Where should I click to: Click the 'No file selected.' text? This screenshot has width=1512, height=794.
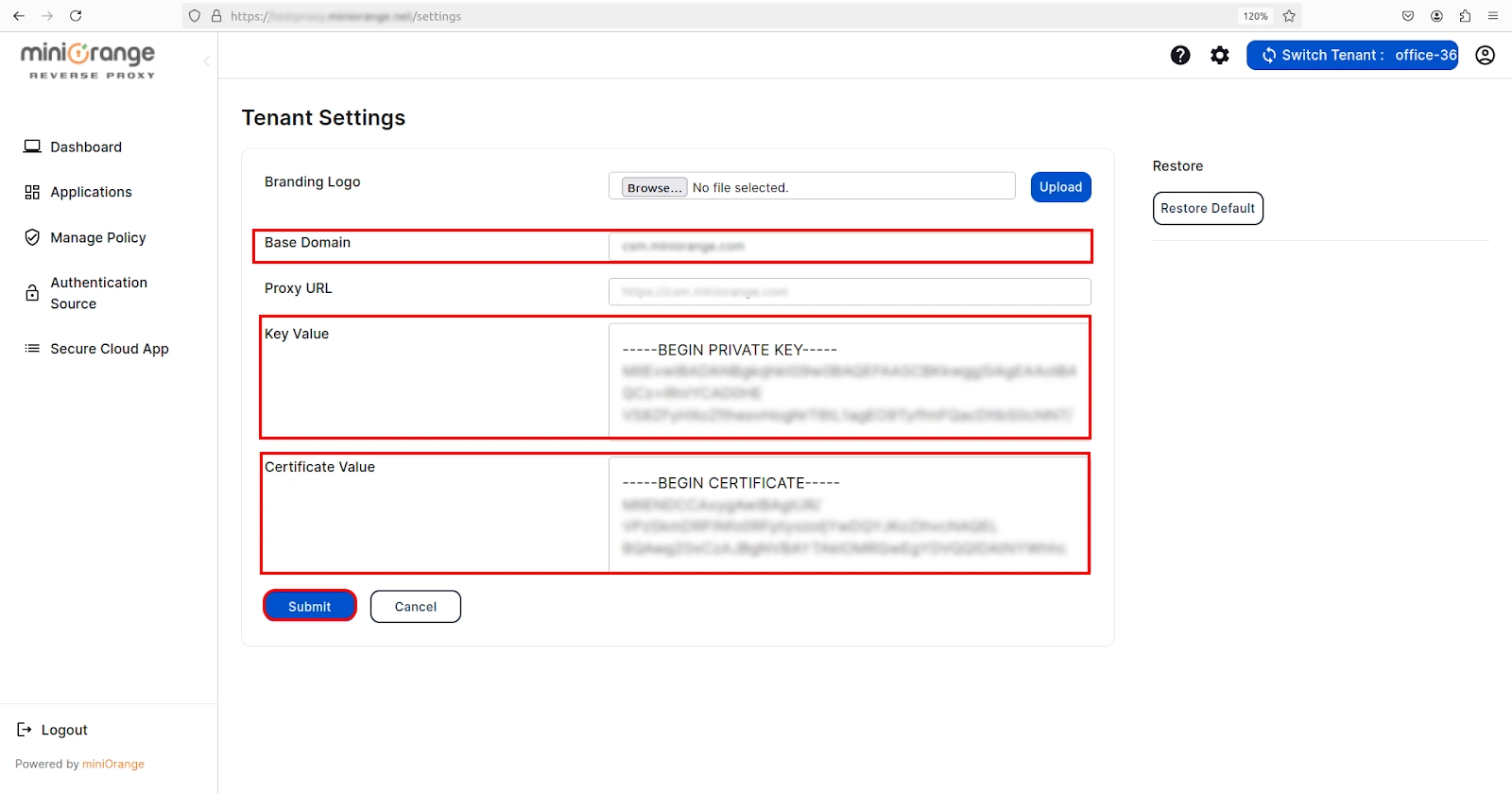click(x=740, y=187)
